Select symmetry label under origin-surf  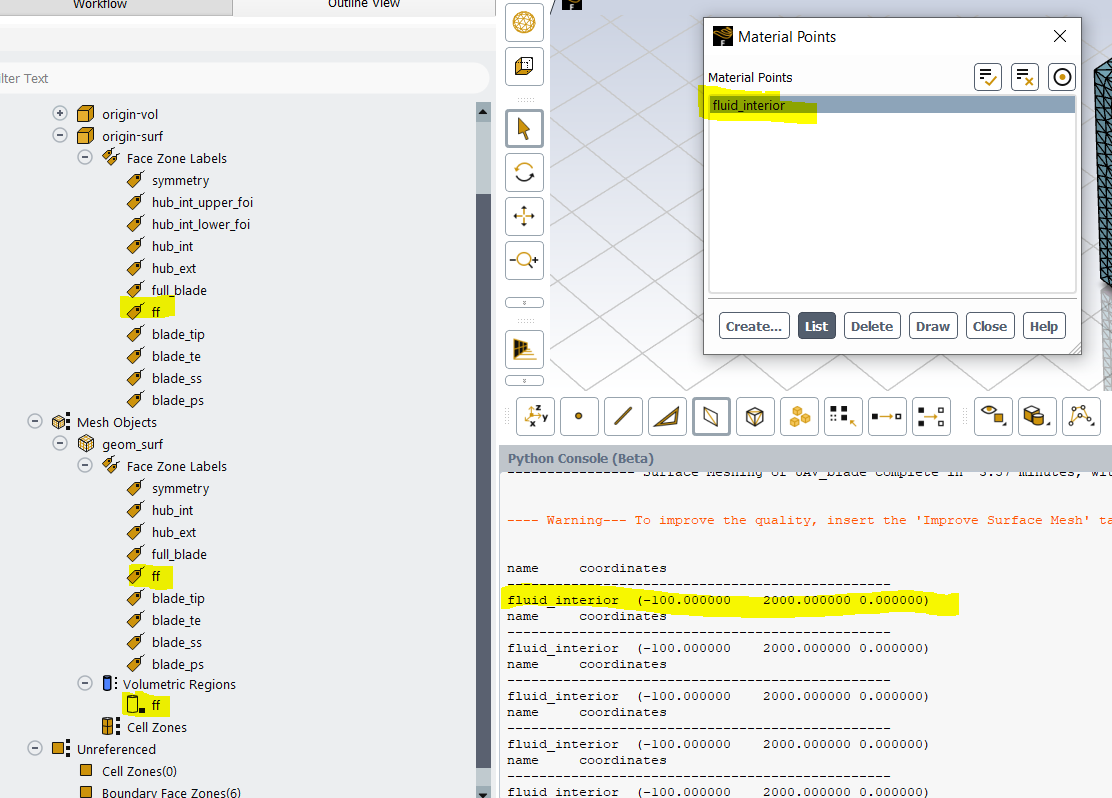[180, 180]
